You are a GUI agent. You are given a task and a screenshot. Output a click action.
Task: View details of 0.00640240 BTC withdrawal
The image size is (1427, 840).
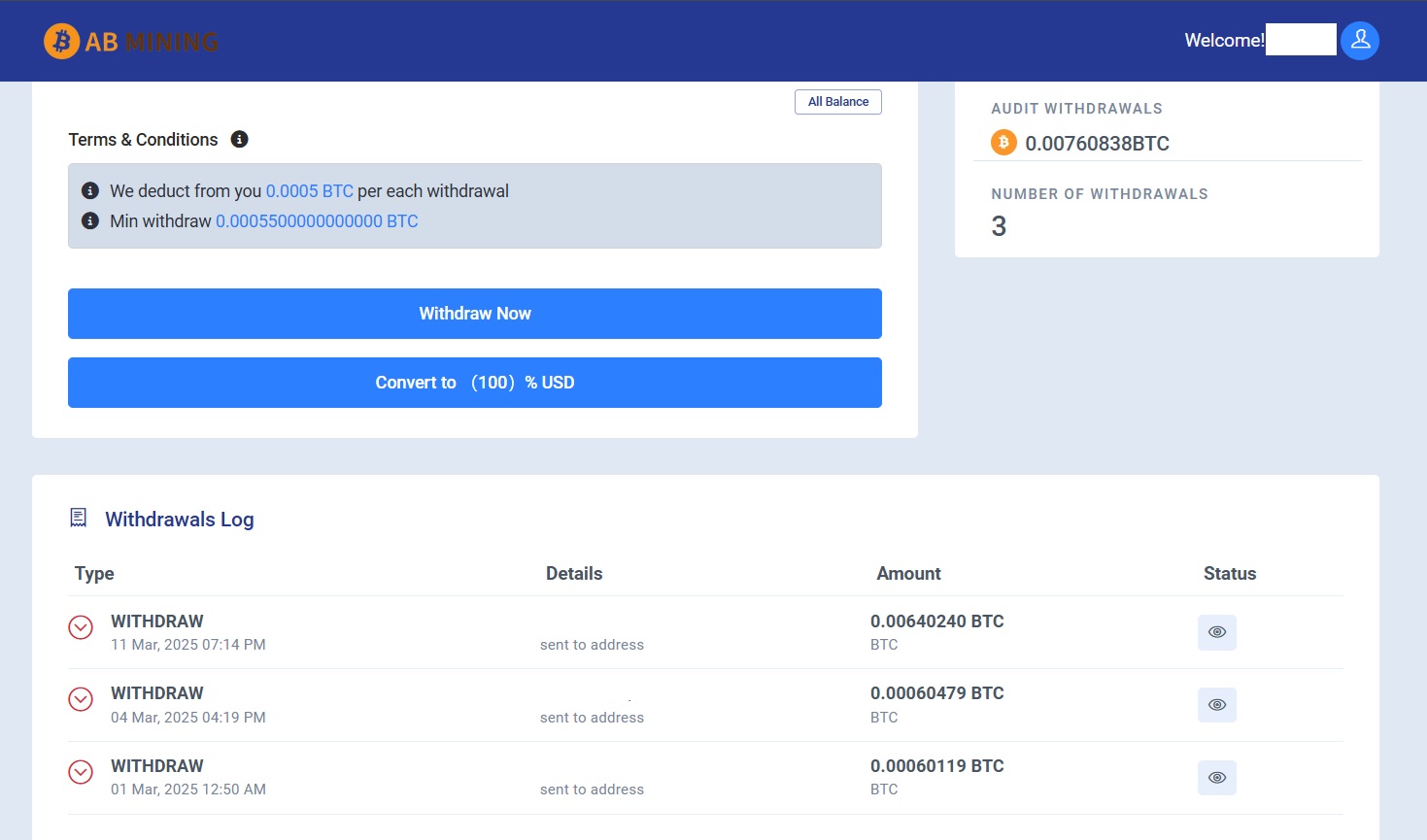1216,632
